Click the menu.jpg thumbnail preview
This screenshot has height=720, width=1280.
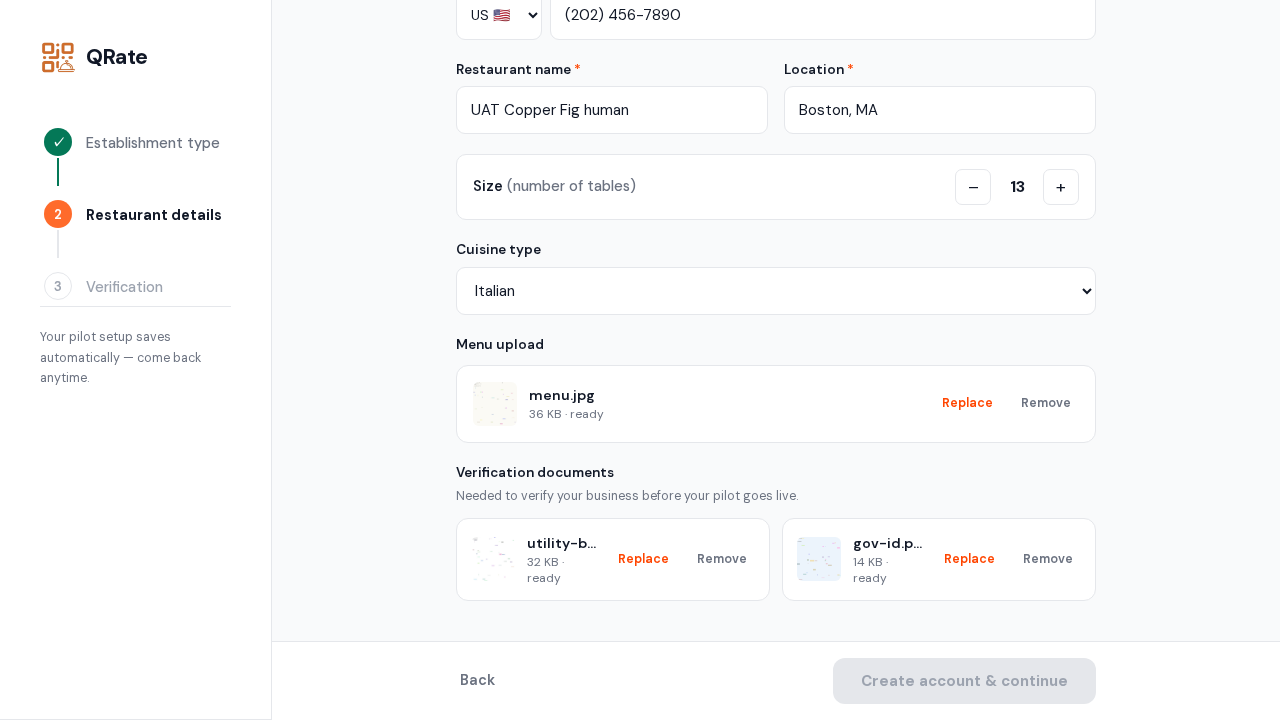pyautogui.click(x=495, y=404)
